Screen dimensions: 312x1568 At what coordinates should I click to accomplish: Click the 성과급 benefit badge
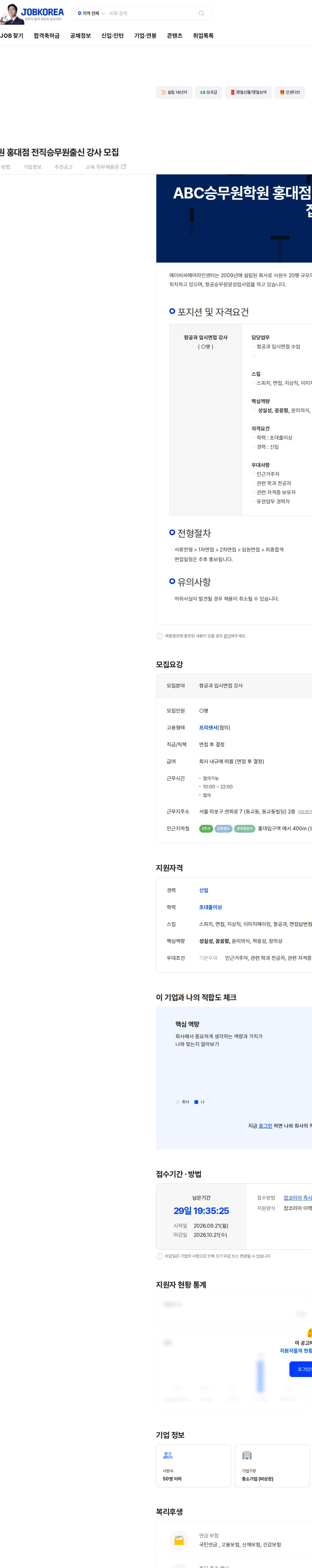[x=209, y=92]
